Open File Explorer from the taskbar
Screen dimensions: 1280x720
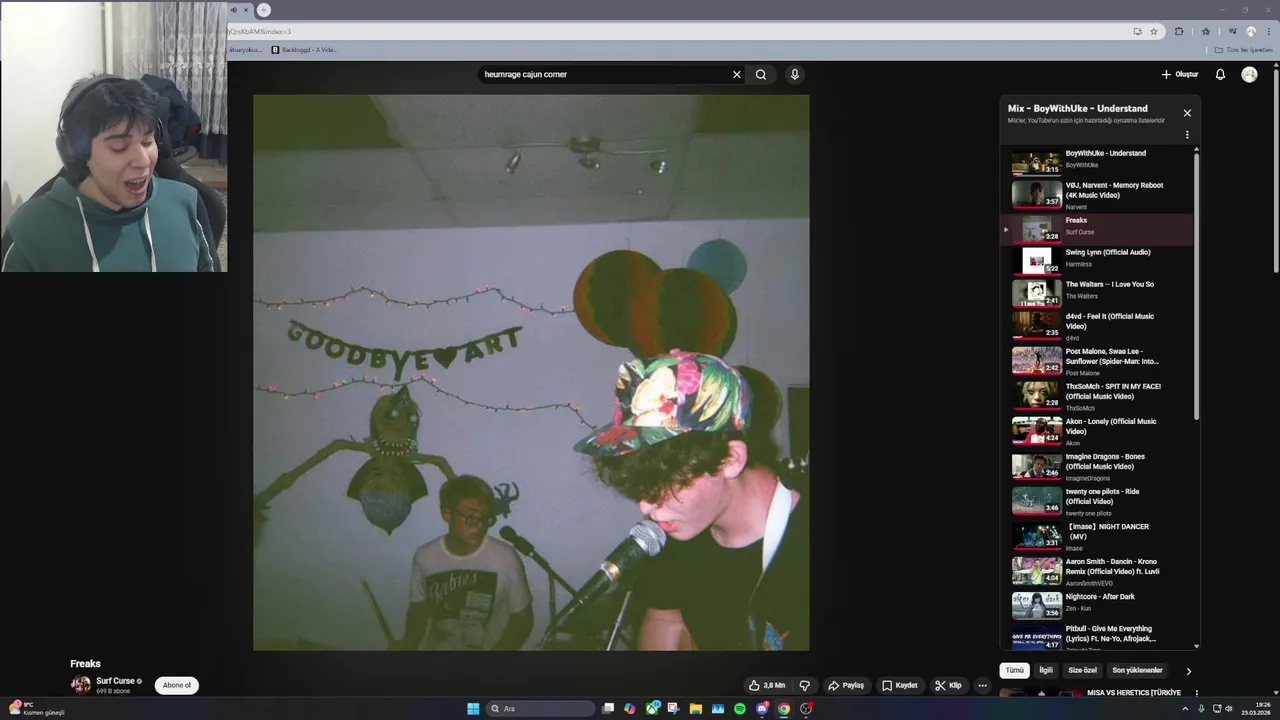(695, 708)
